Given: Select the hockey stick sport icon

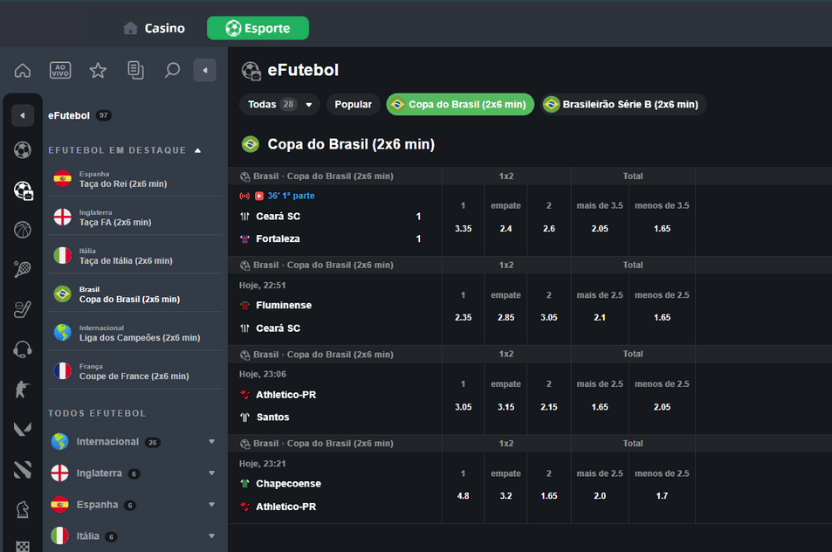Looking at the screenshot, I should tap(22, 309).
